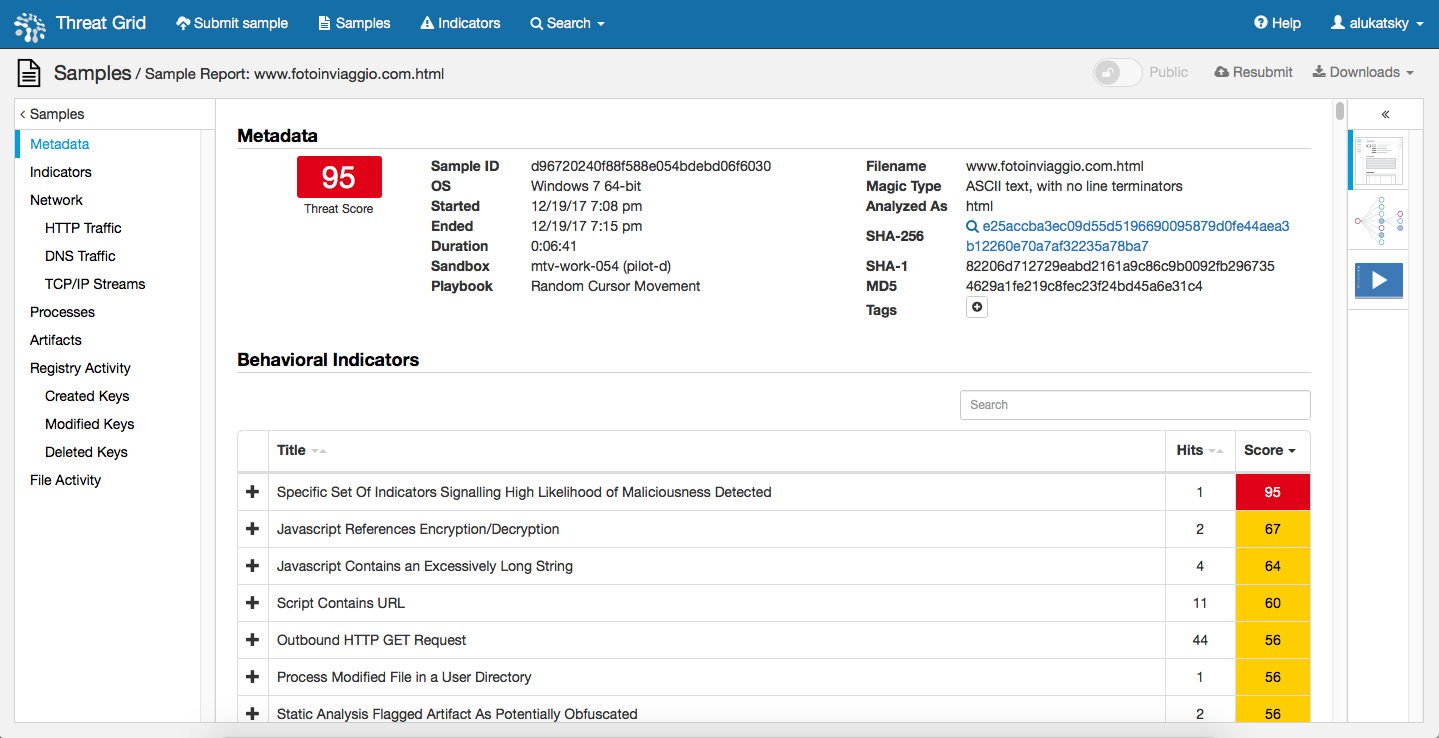The image size is (1439, 738).
Task: Play the sample analysis video thumbnail
Action: pos(1378,280)
